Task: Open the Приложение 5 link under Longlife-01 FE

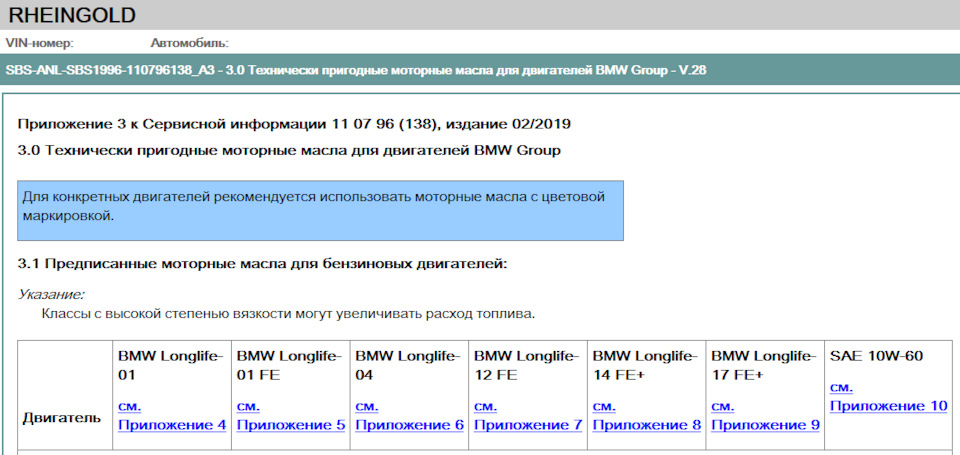Action: 290,425
